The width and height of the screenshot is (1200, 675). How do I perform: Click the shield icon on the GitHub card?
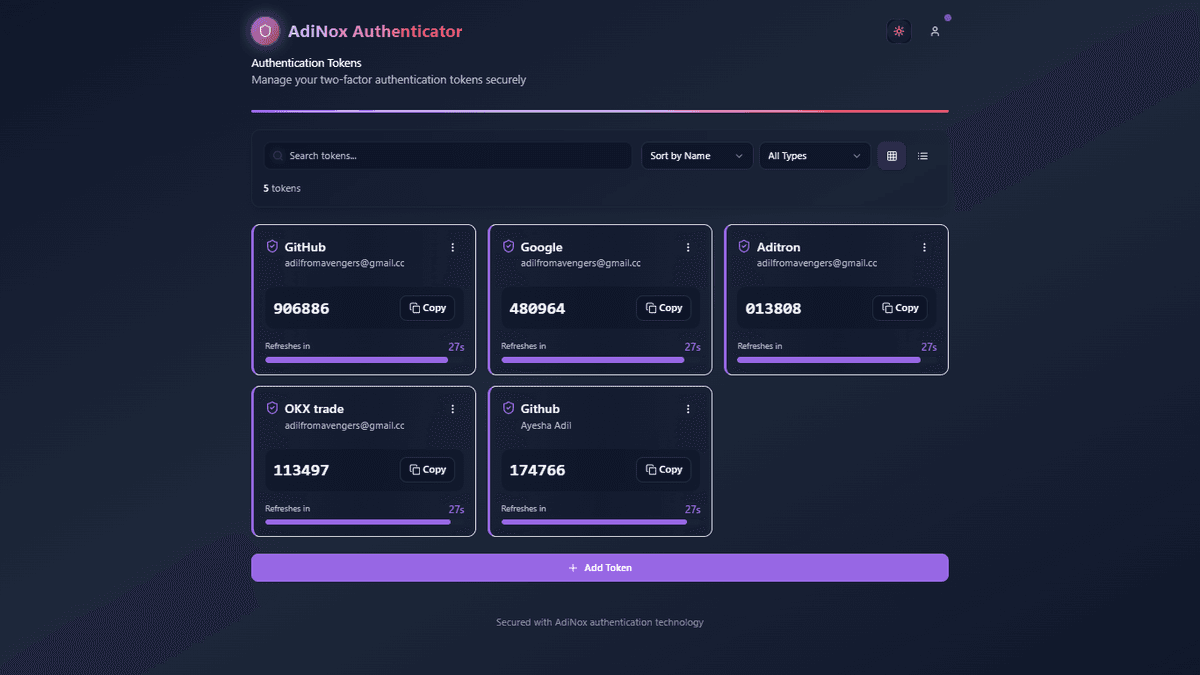272,245
